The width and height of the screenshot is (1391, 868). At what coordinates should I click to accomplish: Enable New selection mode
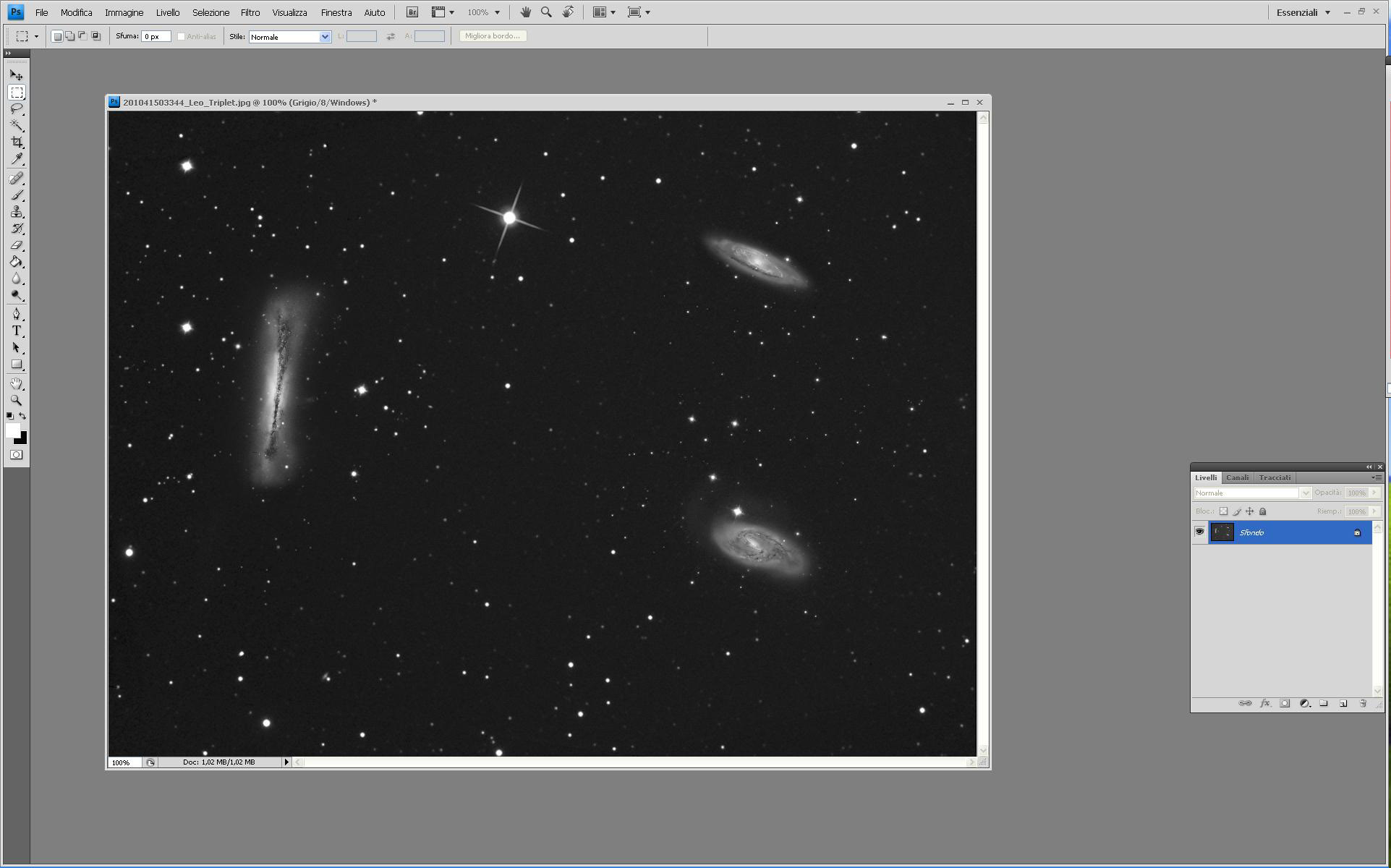57,36
